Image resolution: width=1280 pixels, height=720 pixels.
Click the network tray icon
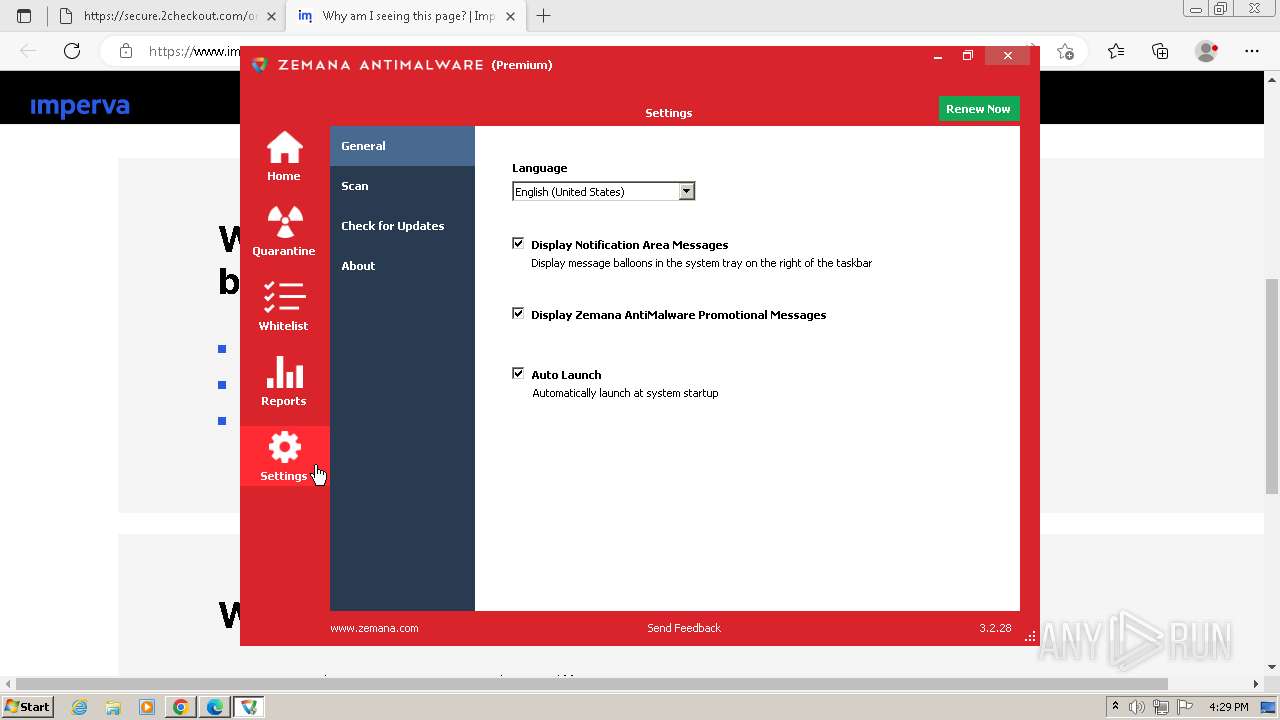(x=1161, y=707)
